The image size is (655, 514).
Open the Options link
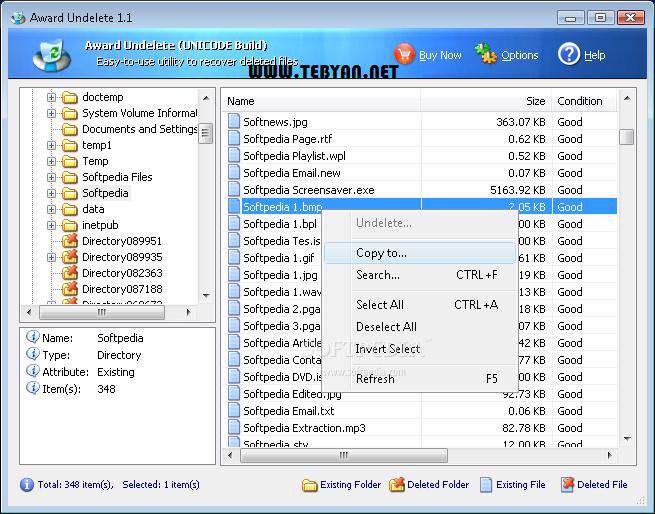coord(520,55)
